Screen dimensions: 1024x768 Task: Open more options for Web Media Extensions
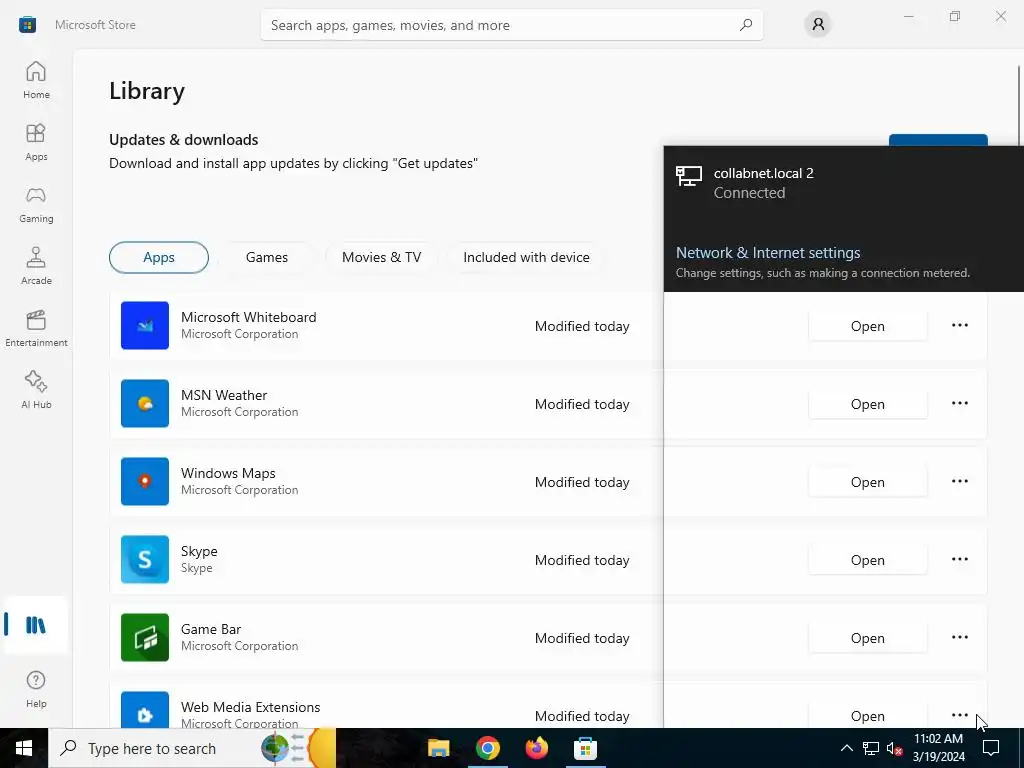(959, 715)
